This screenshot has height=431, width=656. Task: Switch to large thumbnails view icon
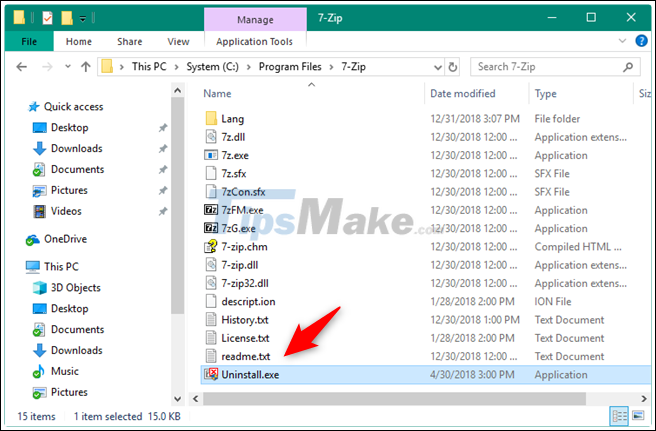[638, 416]
